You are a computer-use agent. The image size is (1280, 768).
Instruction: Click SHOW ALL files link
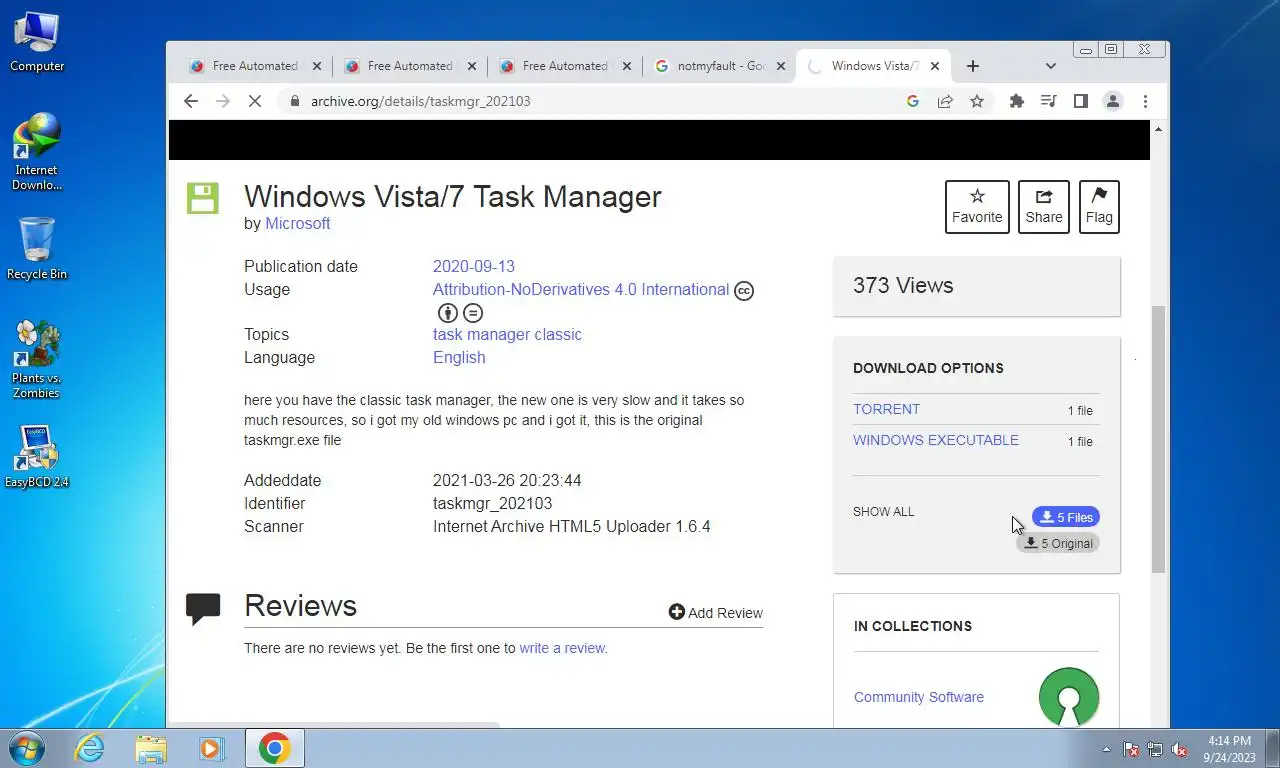click(883, 512)
